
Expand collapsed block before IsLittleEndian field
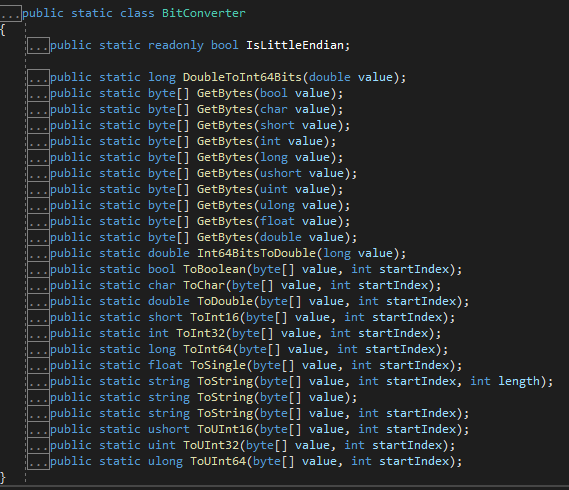coord(38,46)
